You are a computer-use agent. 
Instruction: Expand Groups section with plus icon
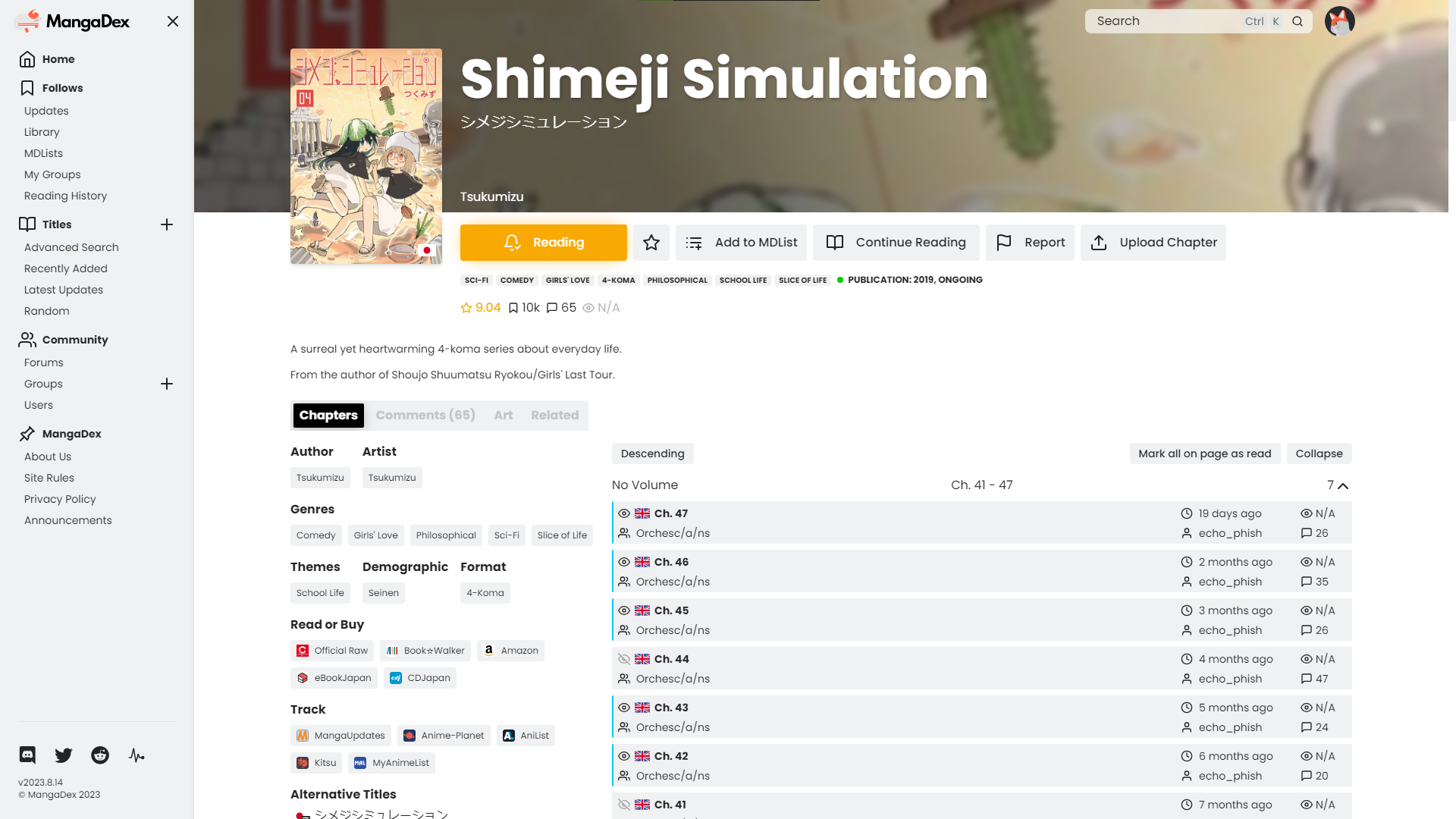point(167,384)
